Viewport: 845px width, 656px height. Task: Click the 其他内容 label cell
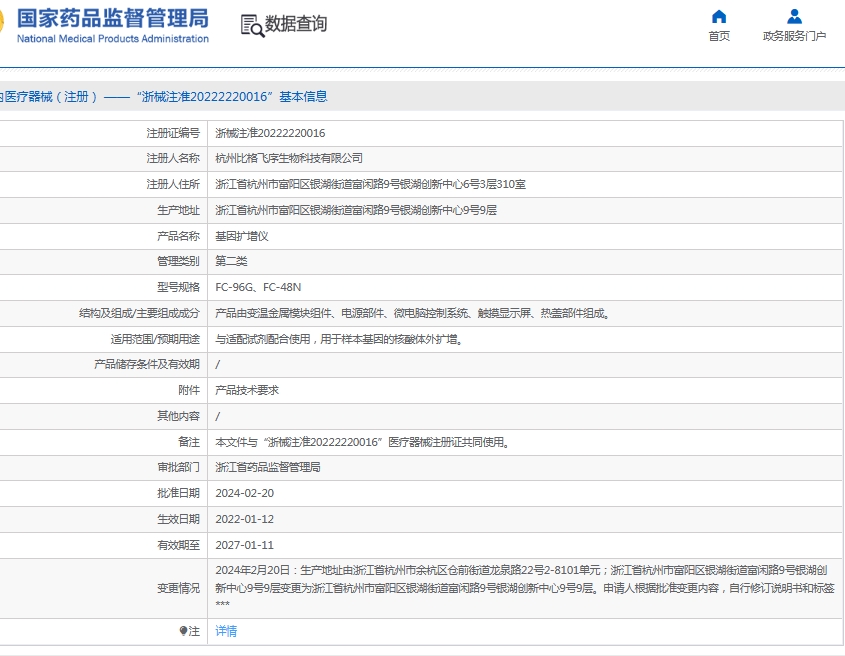(x=178, y=416)
